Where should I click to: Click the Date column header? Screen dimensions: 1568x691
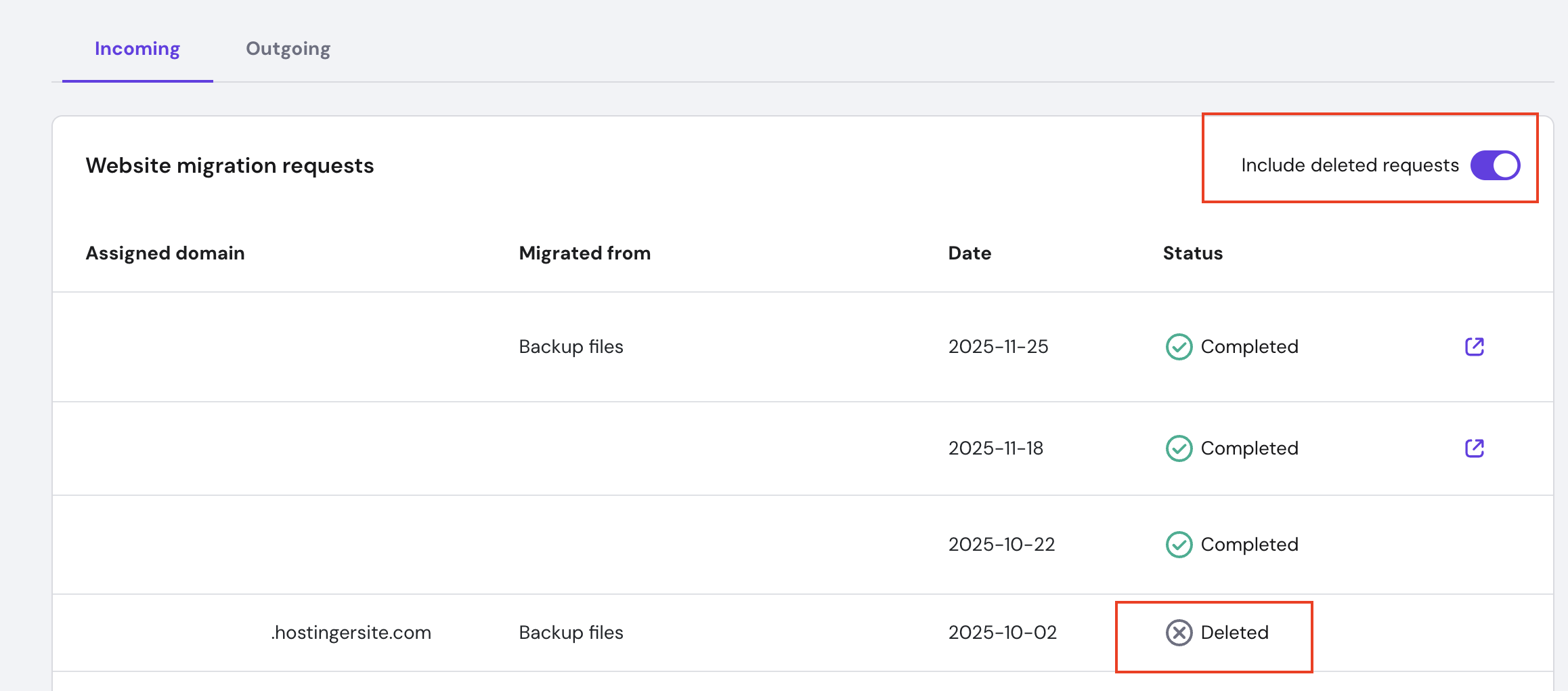pos(970,253)
